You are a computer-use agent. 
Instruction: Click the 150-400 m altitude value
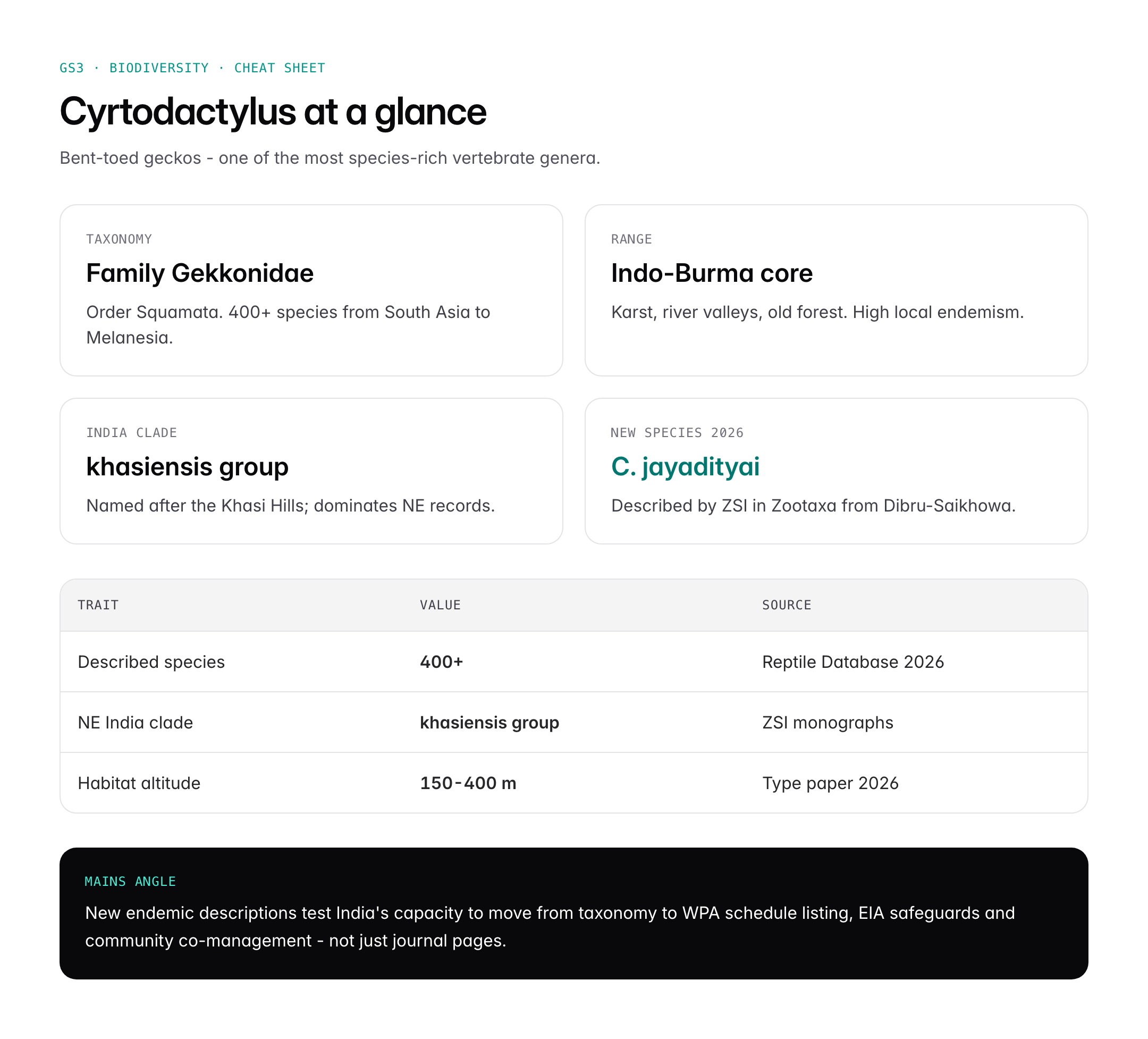pyautogui.click(x=468, y=783)
